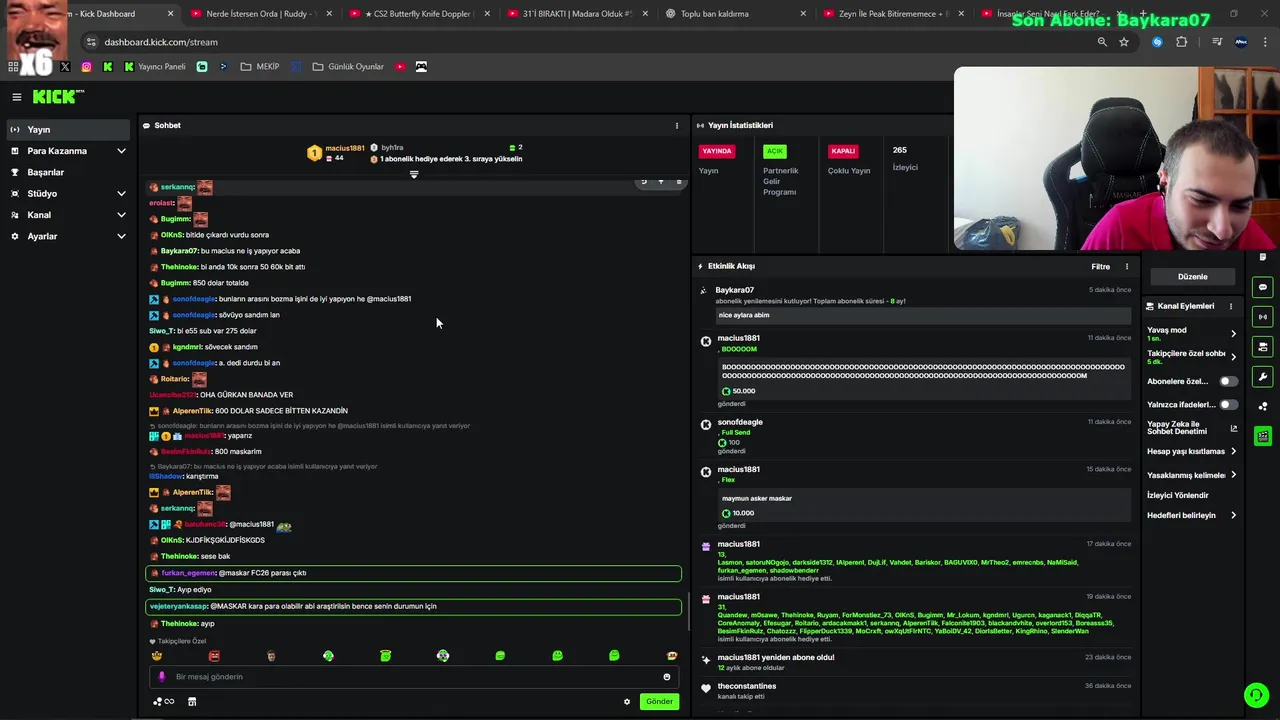Open Yayıncı Paneli bookmark
This screenshot has height=720, width=1280.
pyautogui.click(x=155, y=67)
